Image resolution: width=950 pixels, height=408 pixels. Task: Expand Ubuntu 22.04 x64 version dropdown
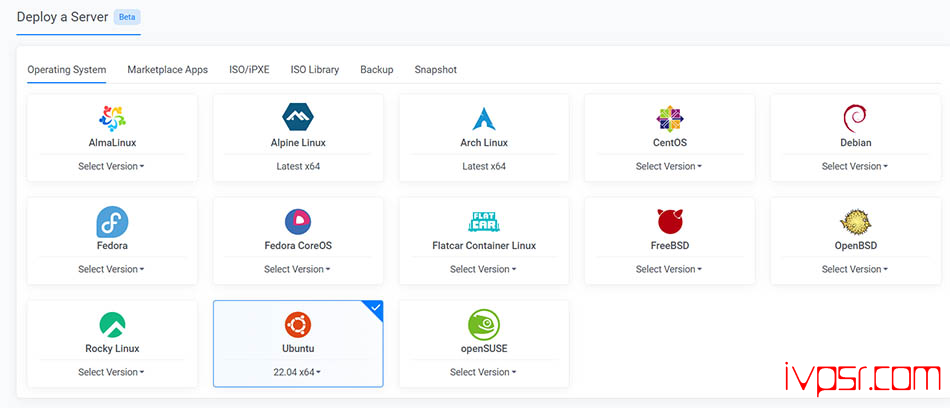tap(298, 372)
